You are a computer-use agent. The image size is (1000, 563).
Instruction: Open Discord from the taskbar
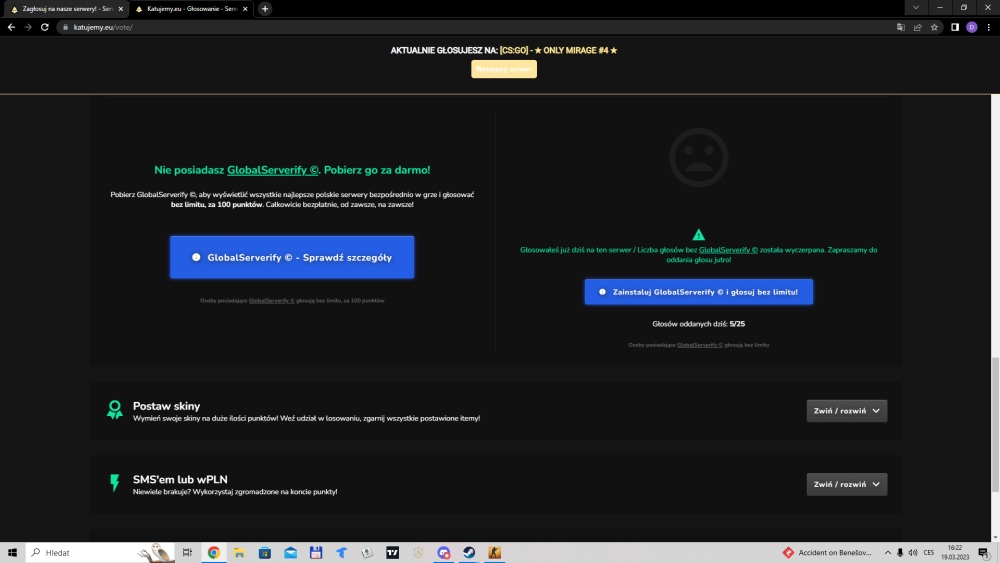(444, 553)
